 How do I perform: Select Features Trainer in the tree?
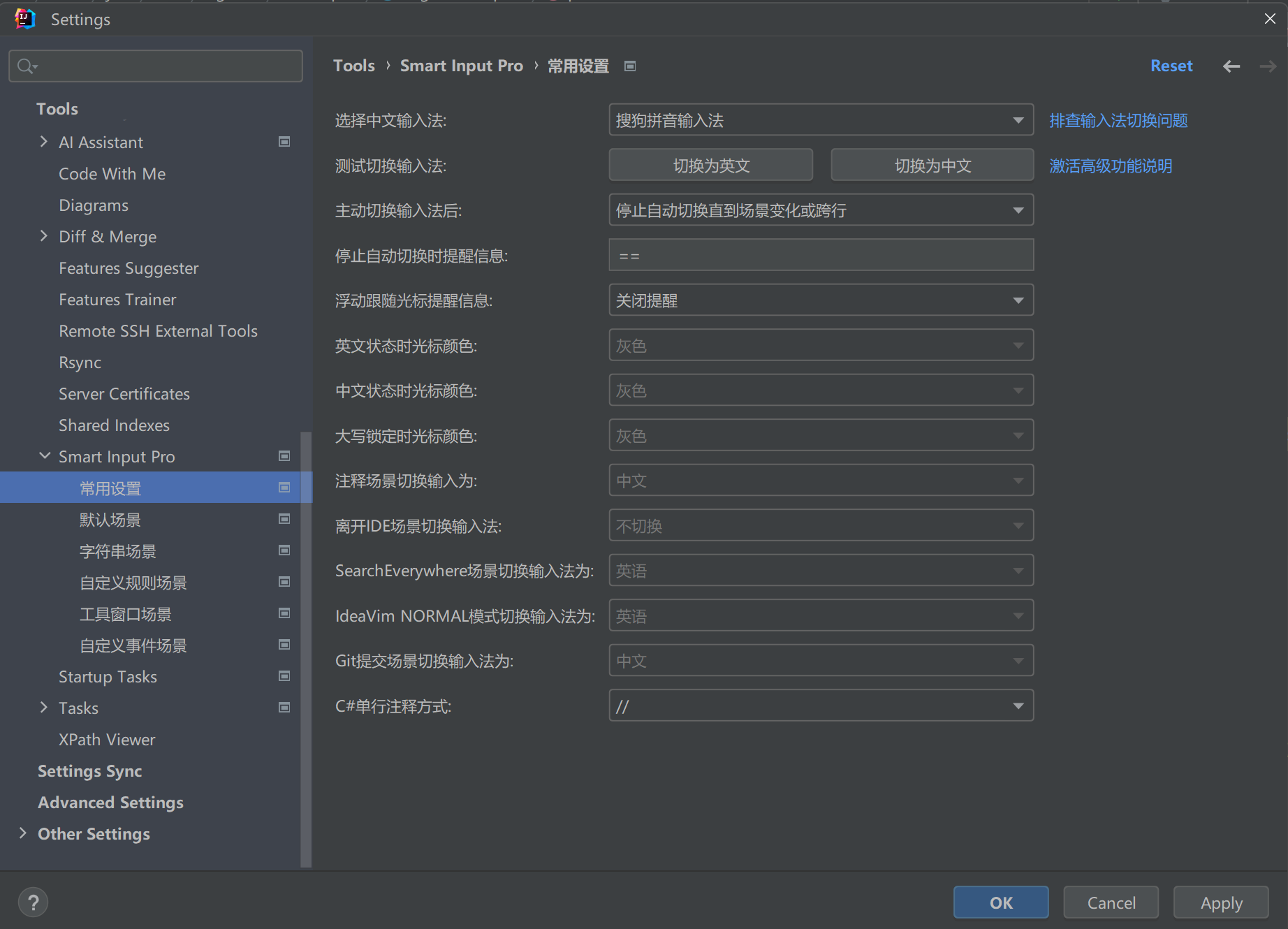pyautogui.click(x=117, y=299)
